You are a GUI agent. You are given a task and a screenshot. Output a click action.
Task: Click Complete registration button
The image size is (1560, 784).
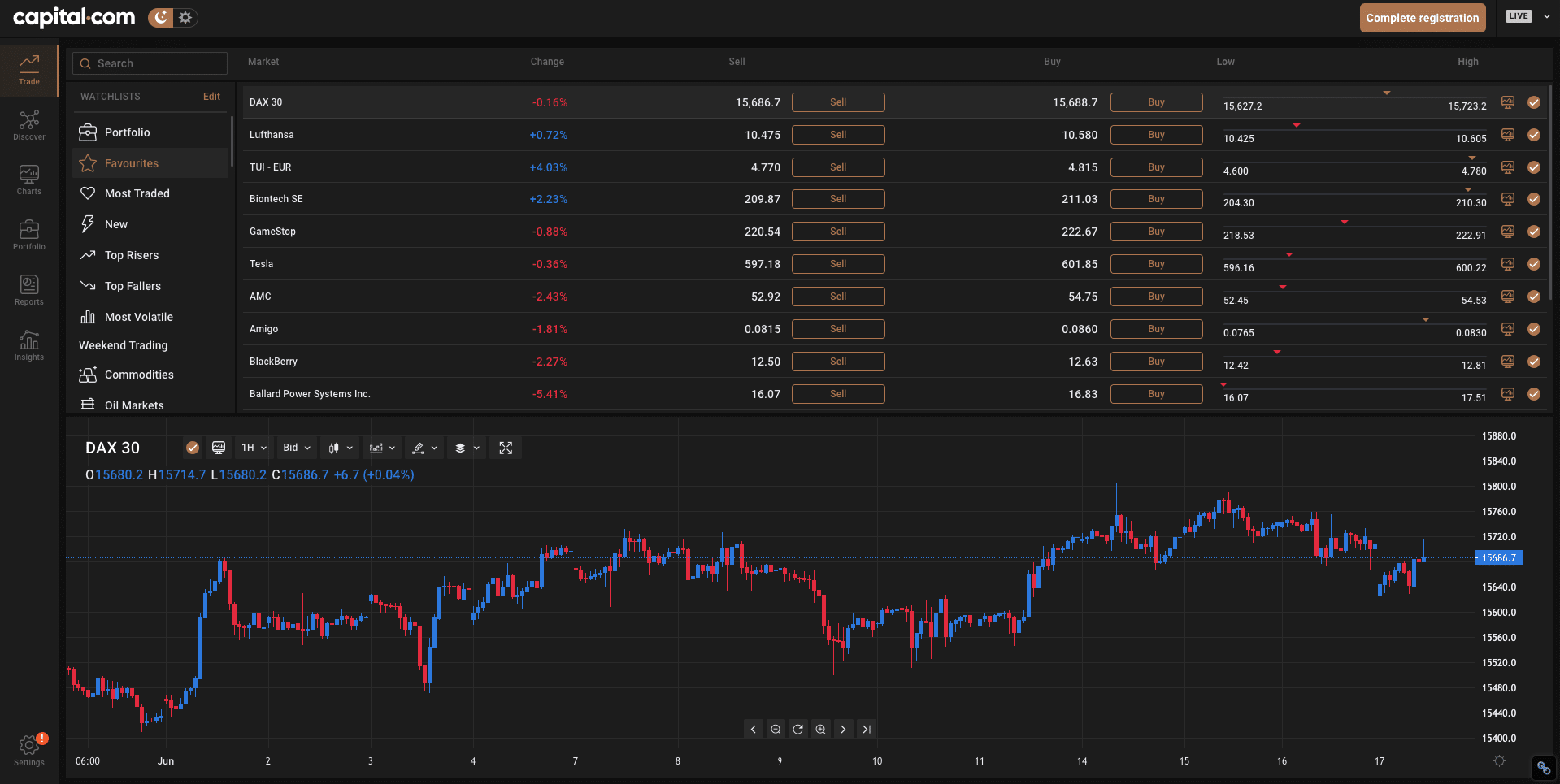coord(1423,18)
